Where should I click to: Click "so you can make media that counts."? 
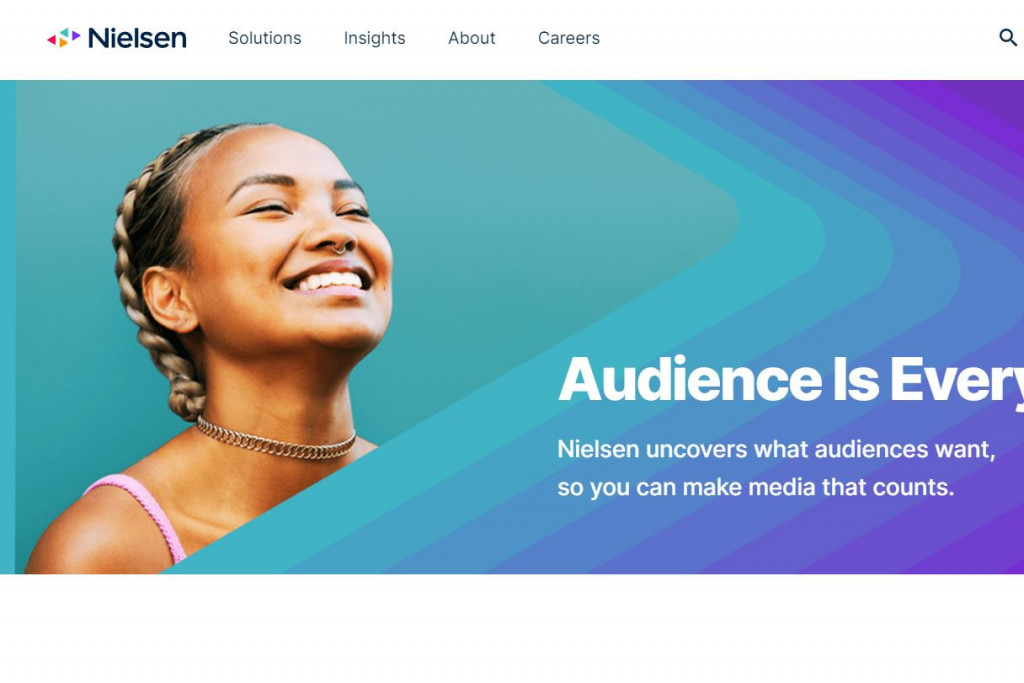click(756, 487)
